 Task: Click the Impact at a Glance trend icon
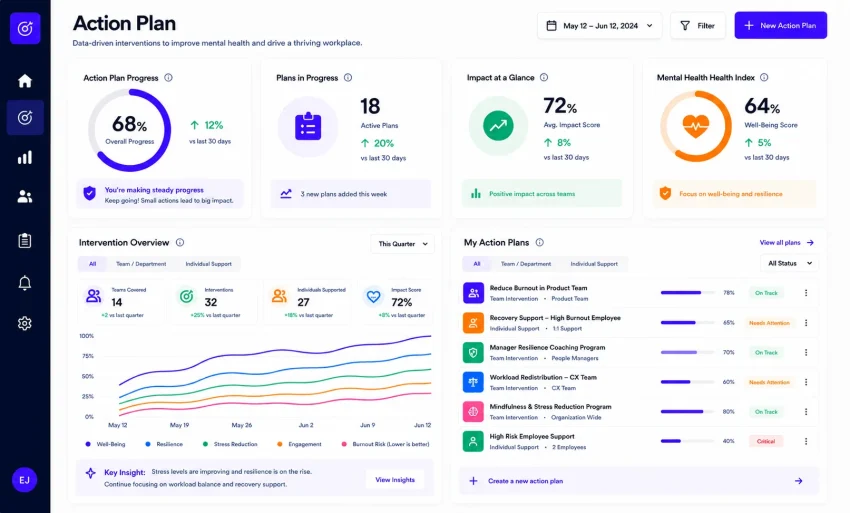(498, 126)
